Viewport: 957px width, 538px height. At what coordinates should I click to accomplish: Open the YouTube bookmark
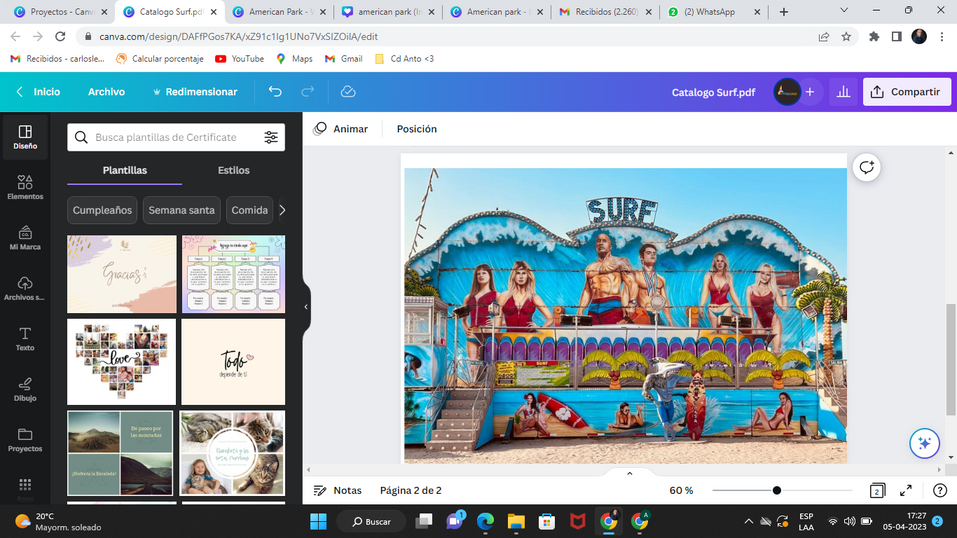(x=239, y=59)
